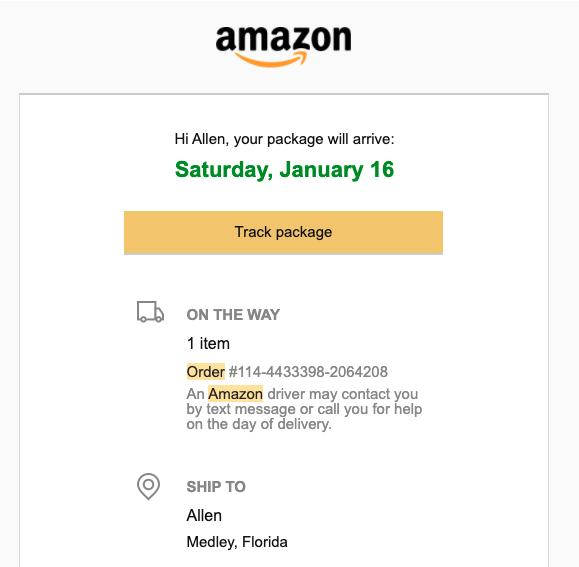Image resolution: width=579 pixels, height=567 pixels.
Task: Click the recipient name Allen under Ship To
Action: (x=204, y=515)
